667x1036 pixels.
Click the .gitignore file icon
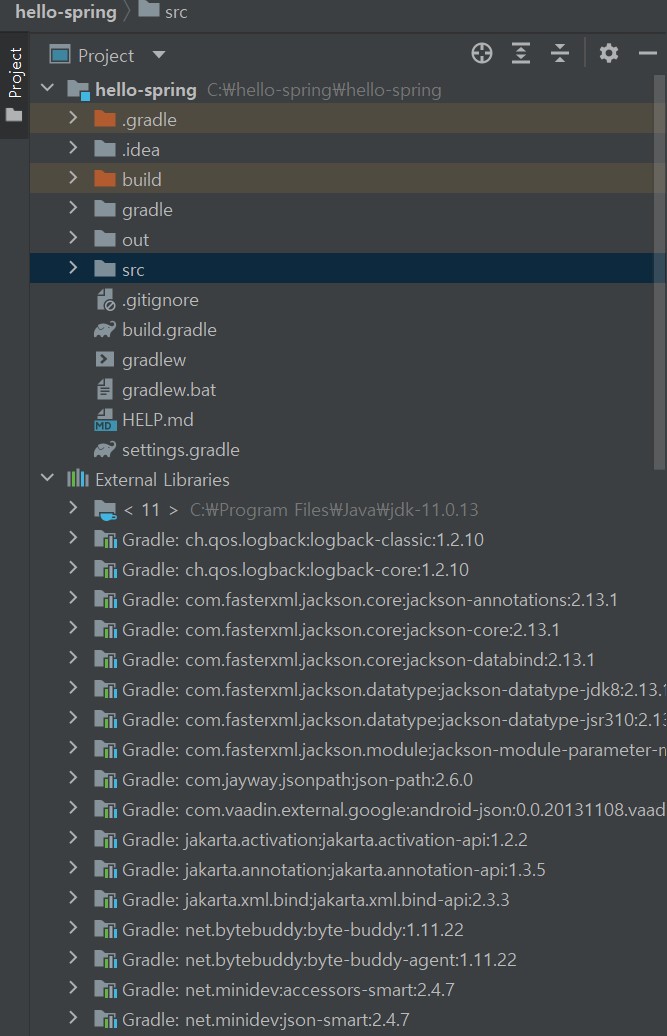click(106, 299)
